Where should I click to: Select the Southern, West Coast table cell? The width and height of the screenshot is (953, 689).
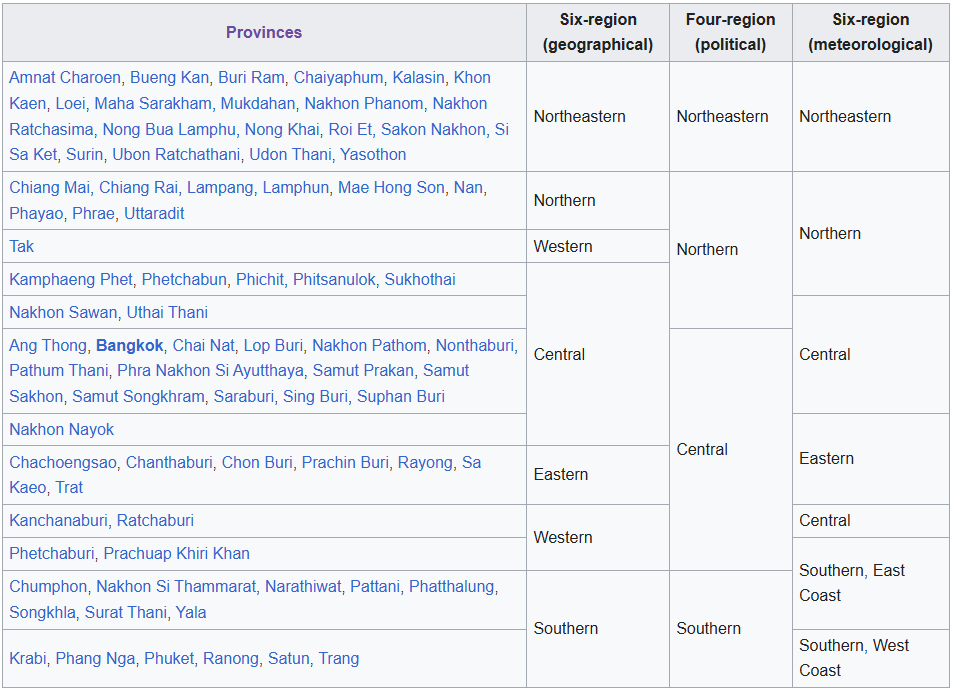coord(870,658)
